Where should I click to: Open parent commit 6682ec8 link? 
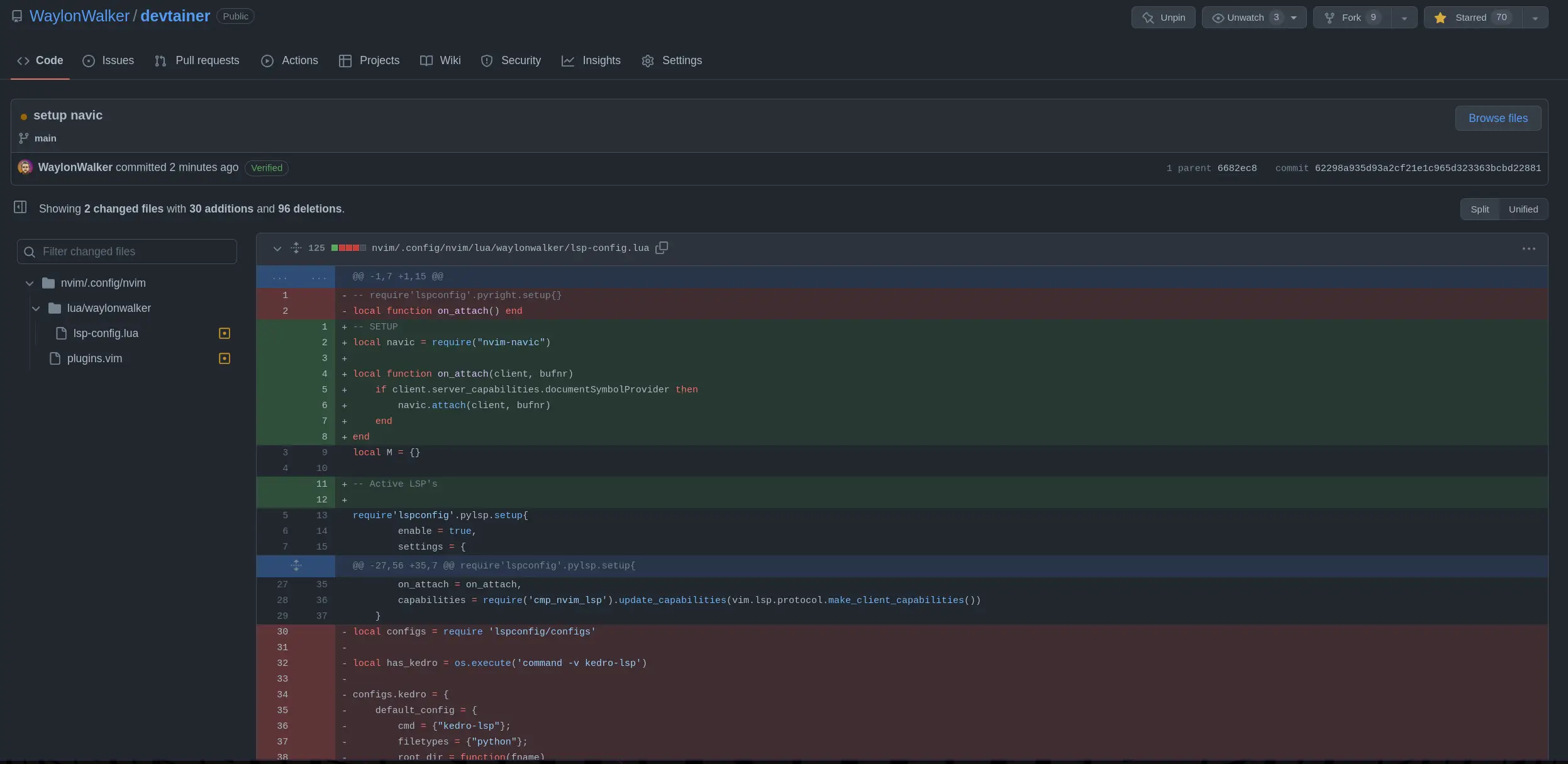pyautogui.click(x=1237, y=168)
